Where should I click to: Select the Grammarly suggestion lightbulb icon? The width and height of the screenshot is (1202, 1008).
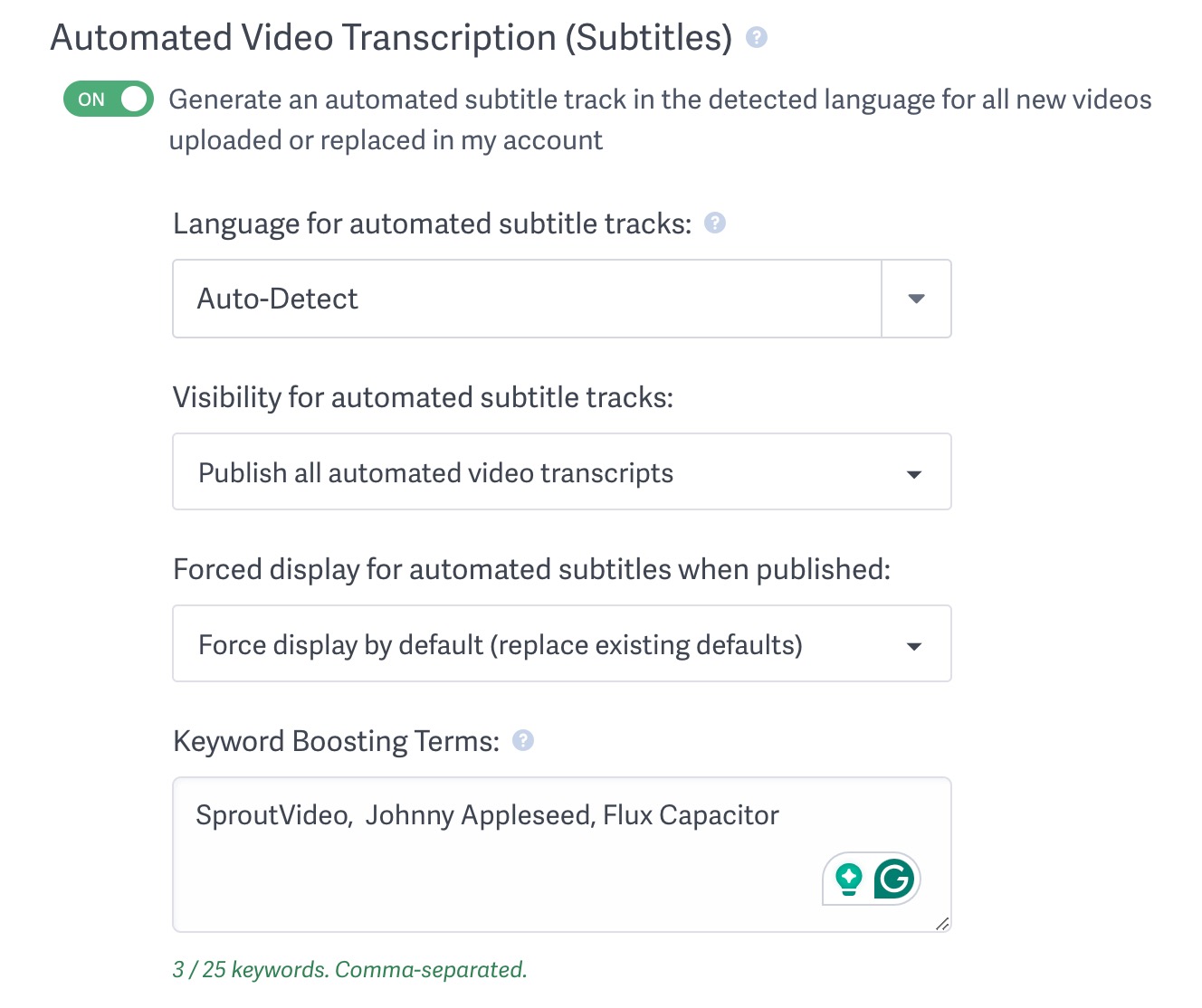click(847, 879)
